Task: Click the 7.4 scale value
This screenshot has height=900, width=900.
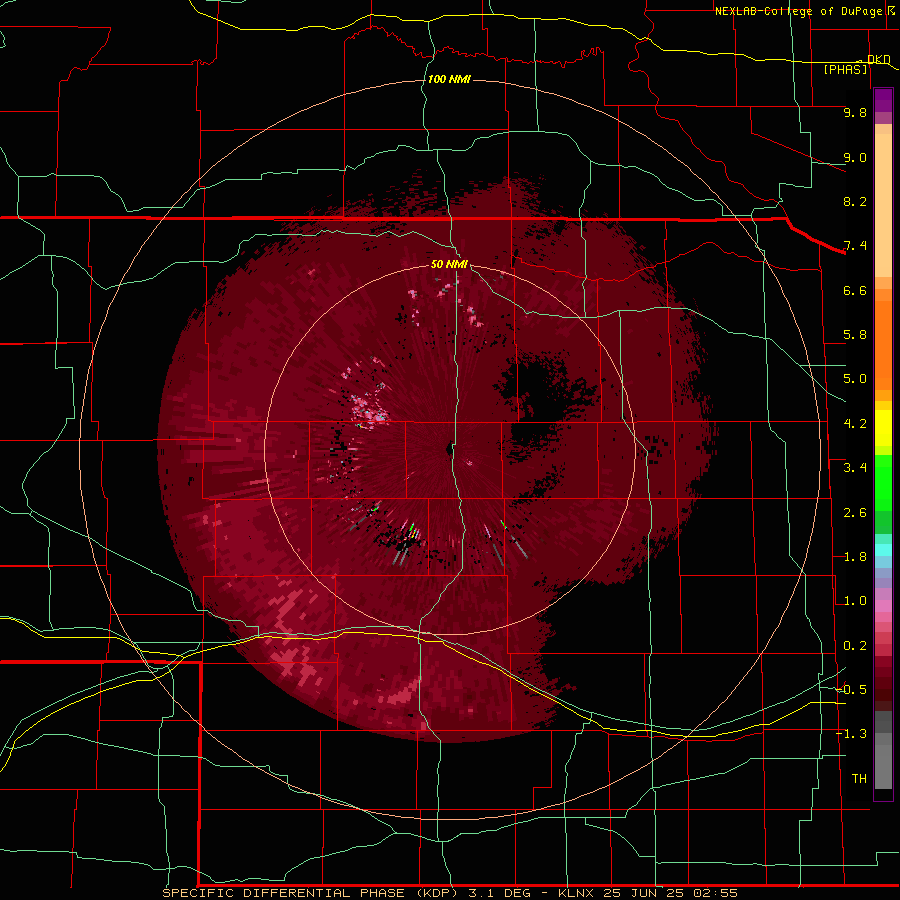Action: 855,246
